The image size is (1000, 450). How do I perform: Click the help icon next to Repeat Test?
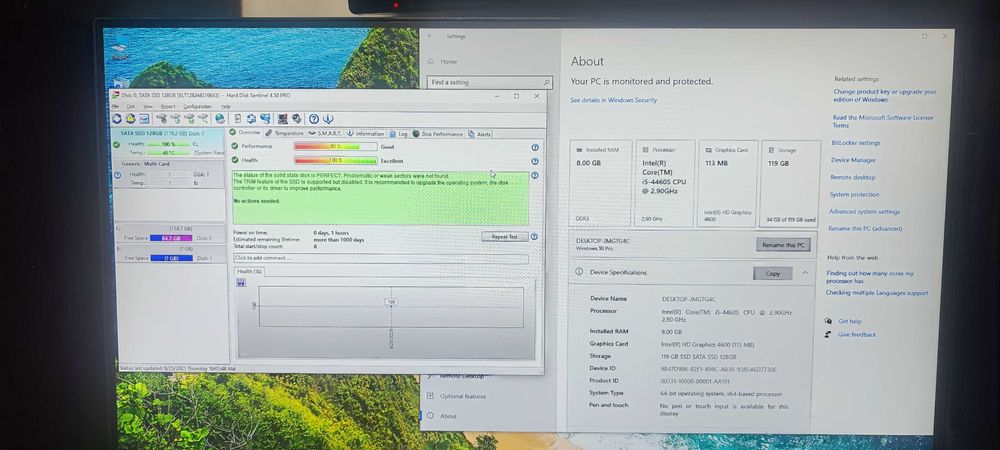pyautogui.click(x=534, y=236)
